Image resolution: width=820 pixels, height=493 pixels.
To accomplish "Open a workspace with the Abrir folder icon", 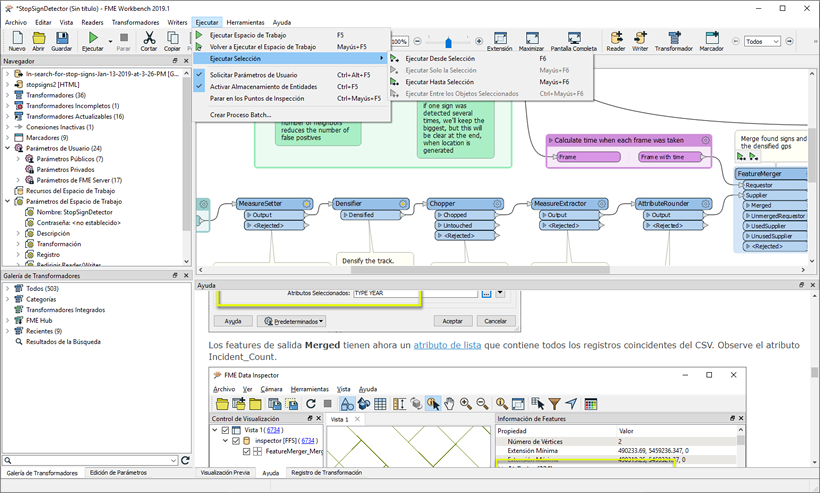I will click(x=39, y=38).
